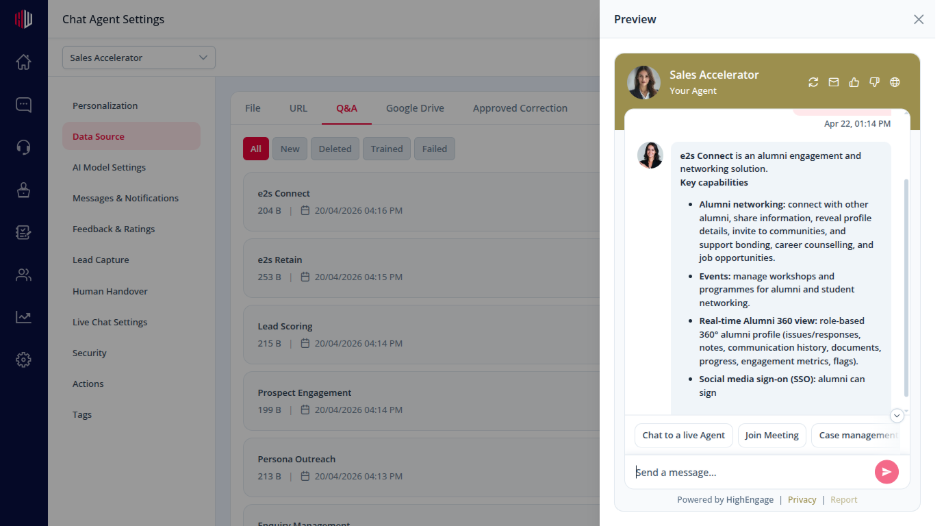Open Human Handover settings

[x=131, y=291]
